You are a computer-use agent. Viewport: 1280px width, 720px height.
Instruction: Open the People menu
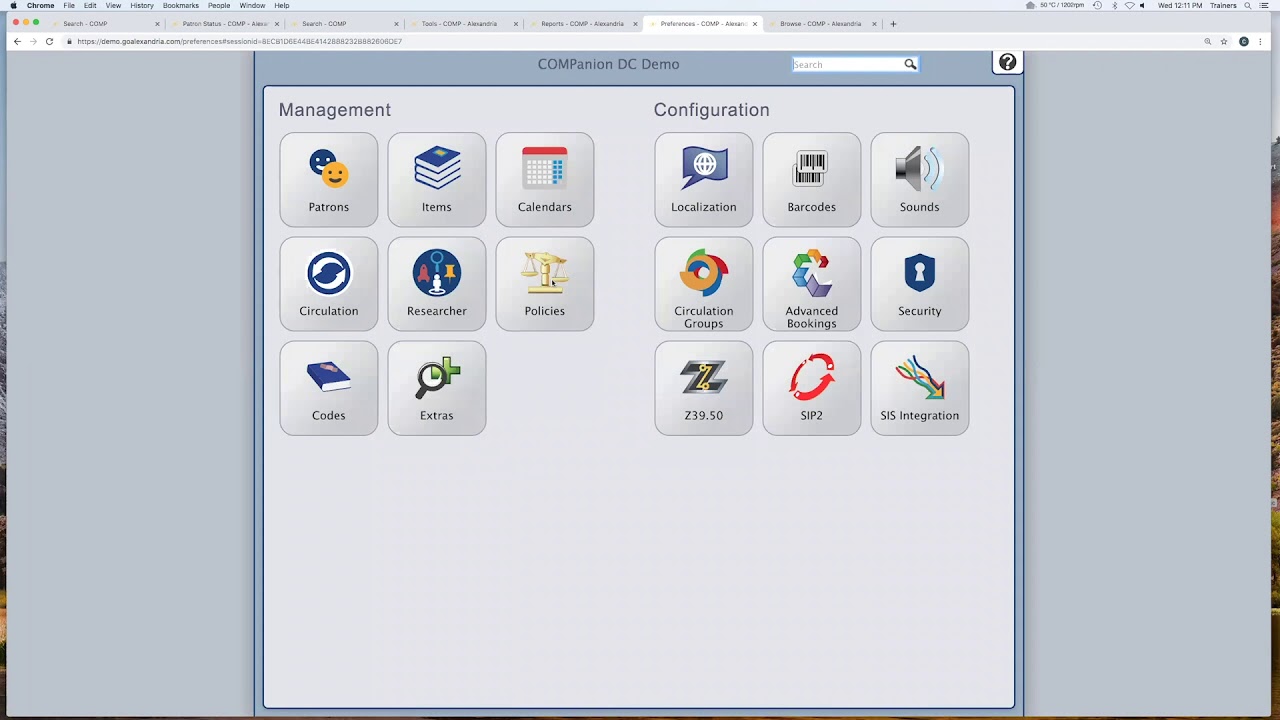coord(219,5)
